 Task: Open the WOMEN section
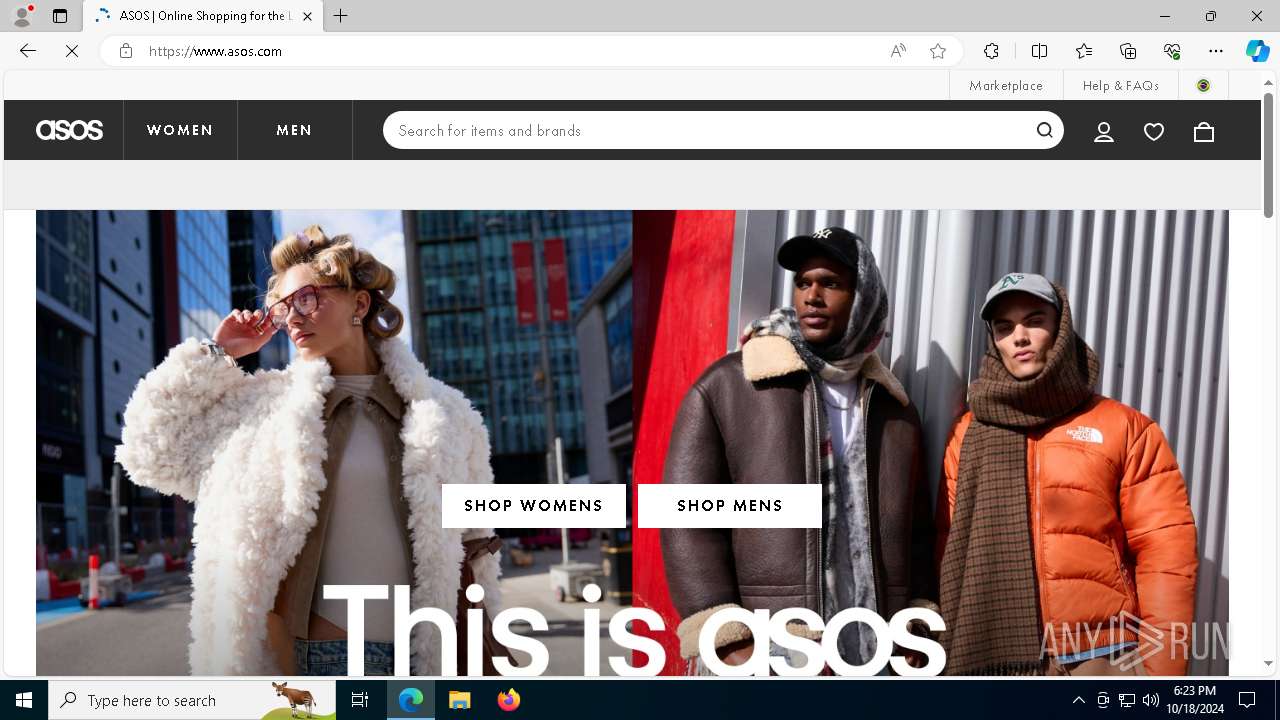(180, 130)
